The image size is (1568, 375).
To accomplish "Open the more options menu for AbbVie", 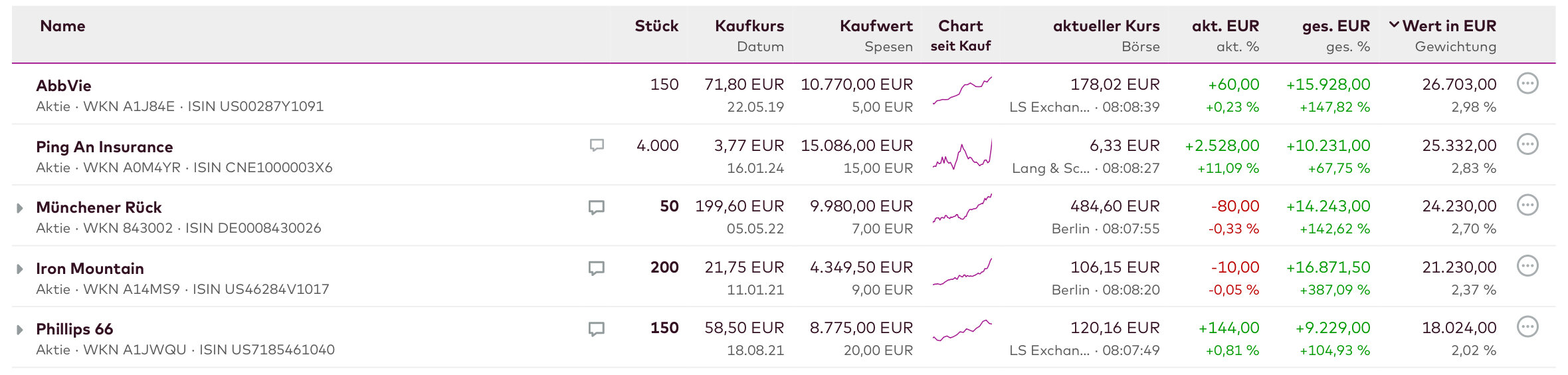I will [x=1527, y=84].
